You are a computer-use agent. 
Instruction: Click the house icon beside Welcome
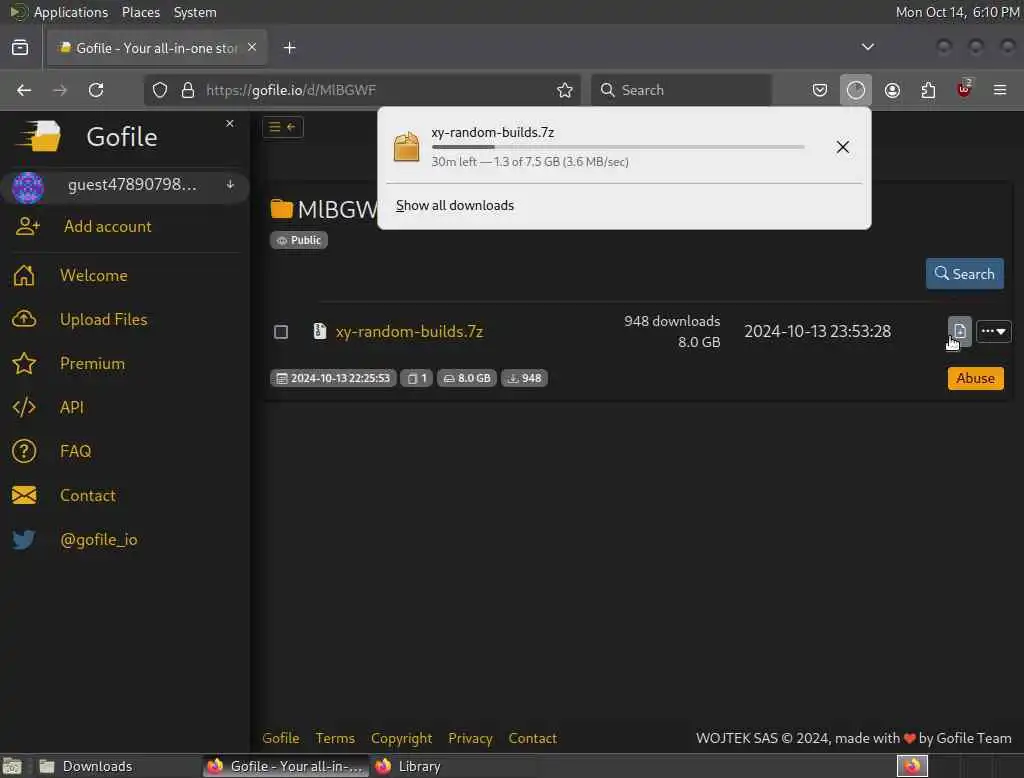point(24,276)
